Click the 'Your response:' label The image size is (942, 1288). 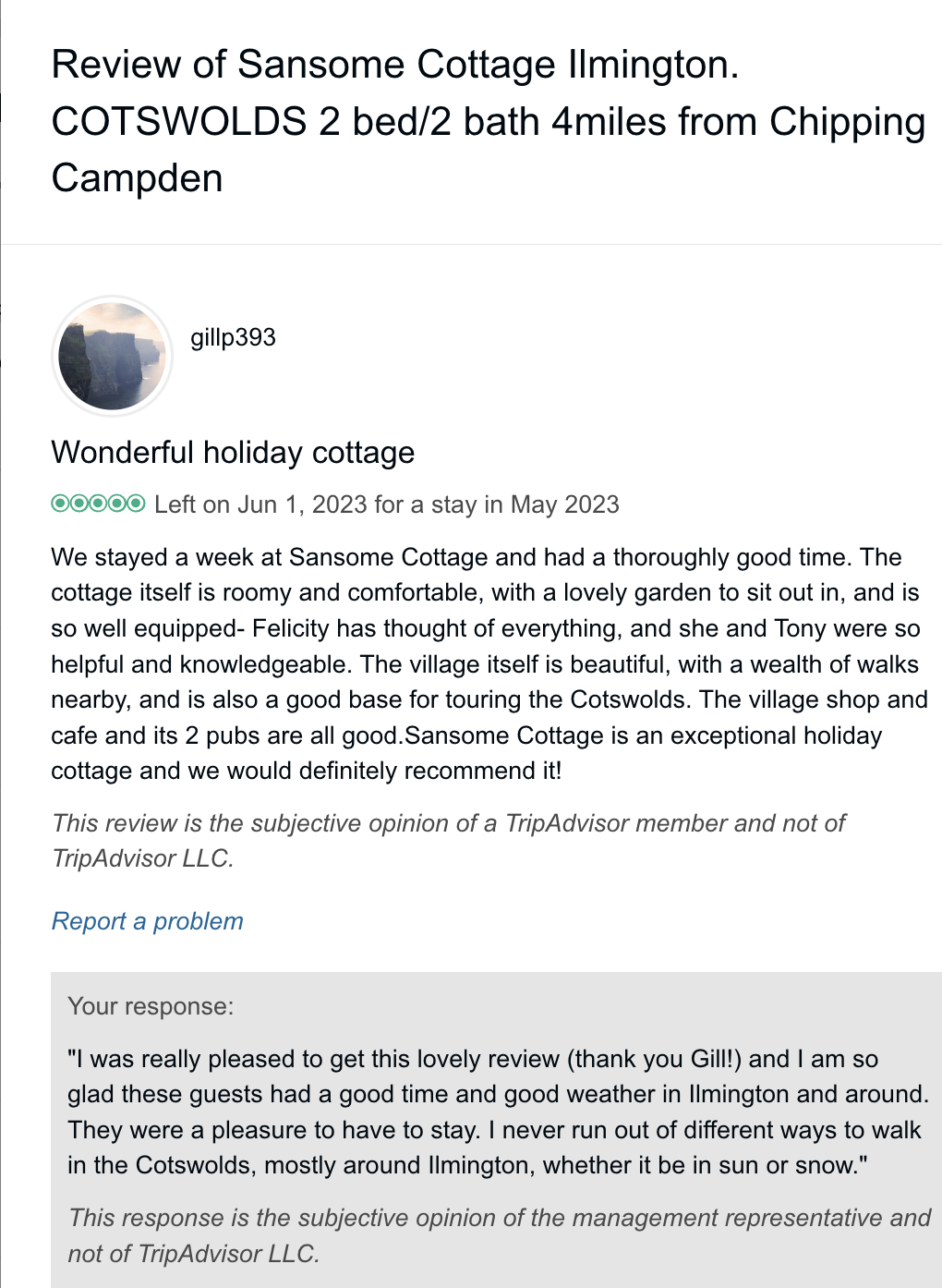[151, 1006]
